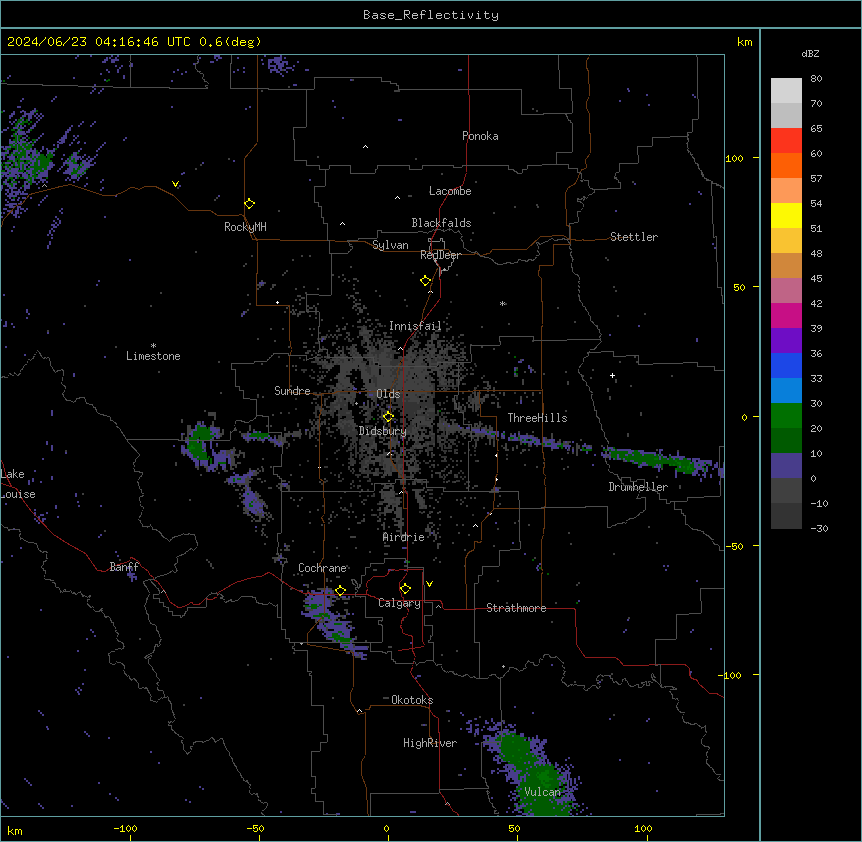Click the yellow diamond marker above Didsbury
This screenshot has height=842, width=862.
[x=389, y=417]
